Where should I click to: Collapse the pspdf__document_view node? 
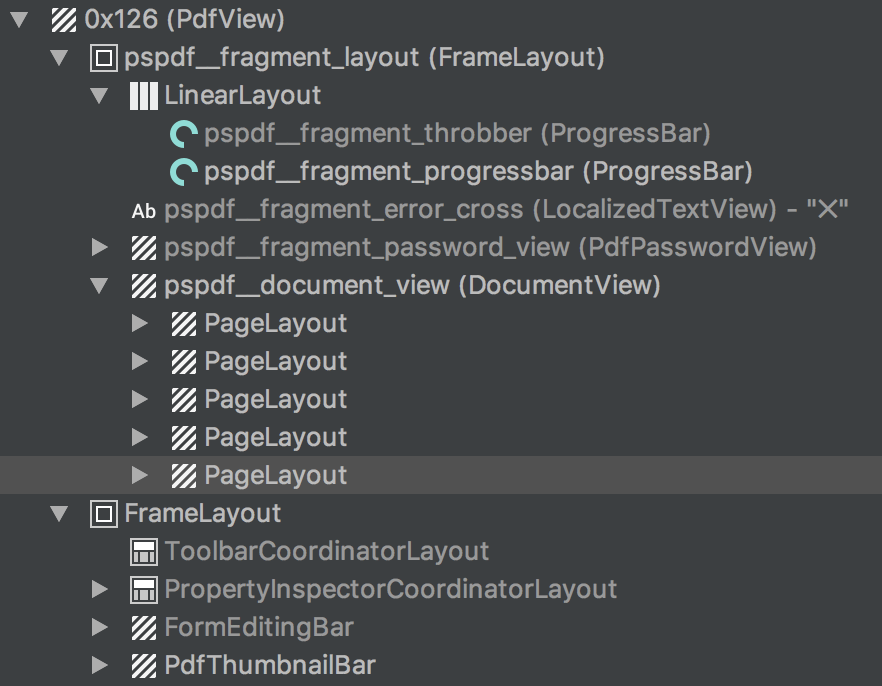[99, 286]
